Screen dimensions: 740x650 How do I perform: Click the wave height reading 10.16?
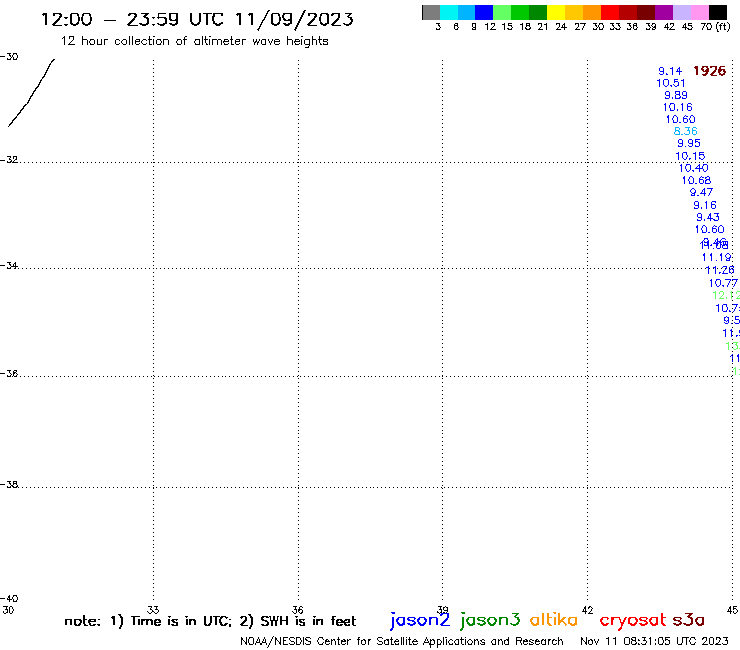(x=678, y=107)
